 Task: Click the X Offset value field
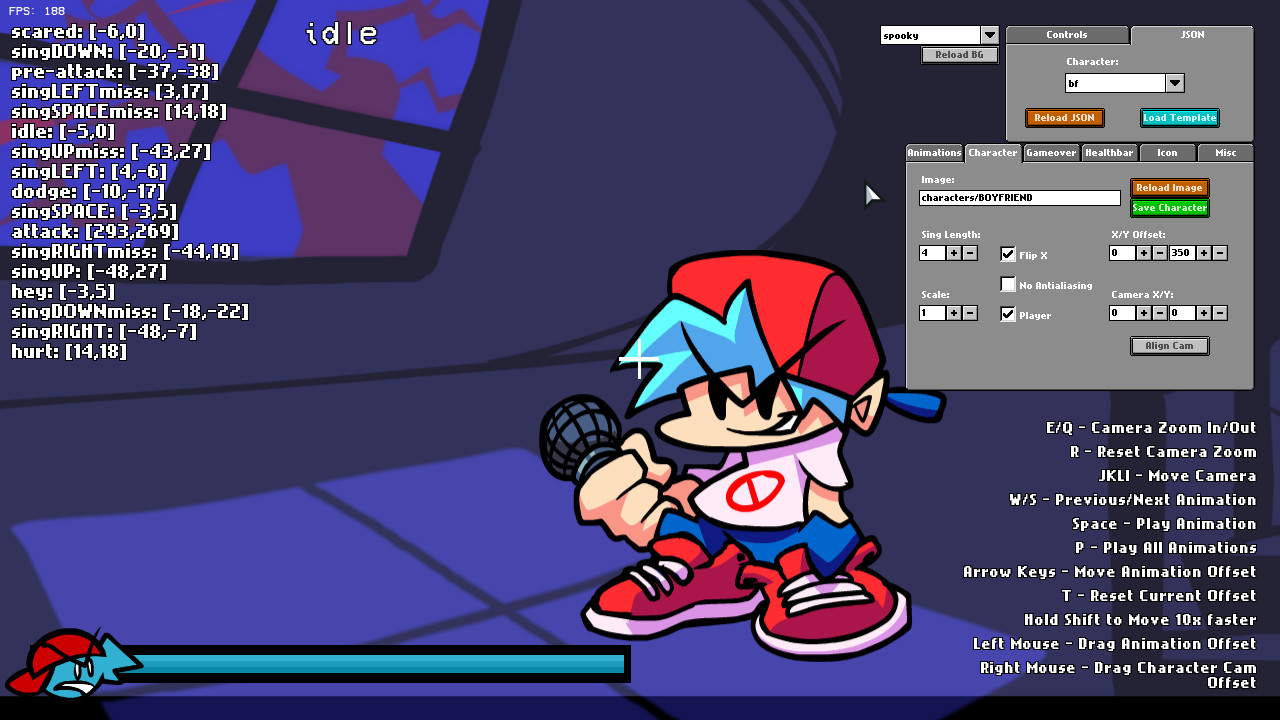[x=1122, y=253]
